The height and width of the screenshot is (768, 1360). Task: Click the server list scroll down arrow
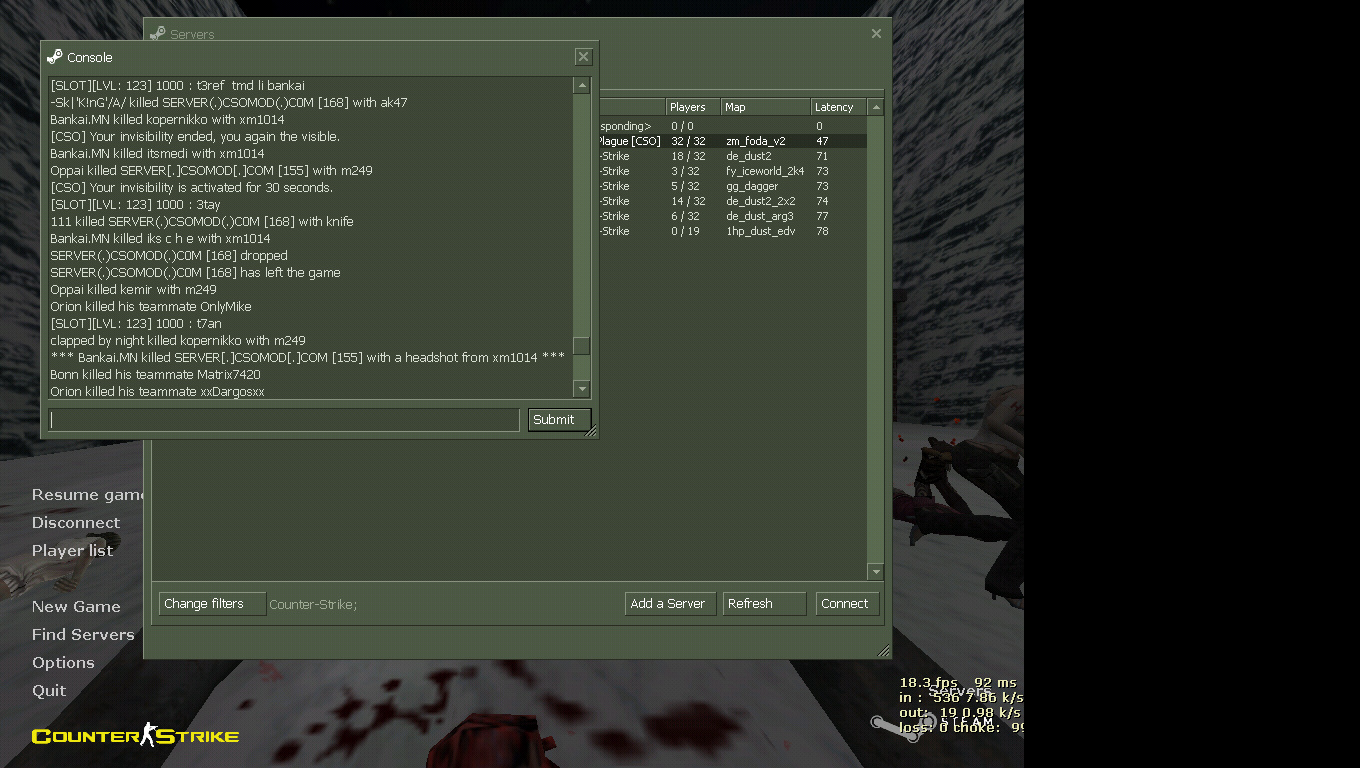pyautogui.click(x=876, y=572)
